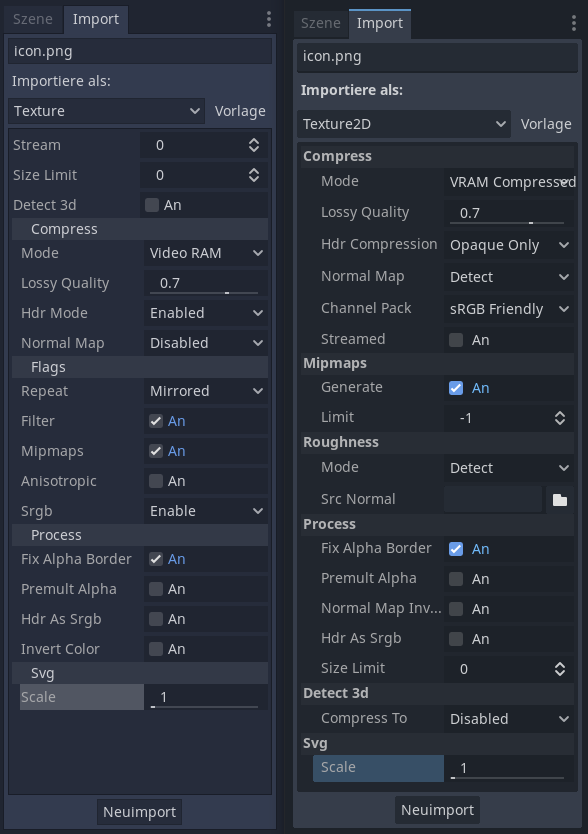
Task: Increase the Limit value with its stepper
Action: pyautogui.click(x=560, y=412)
